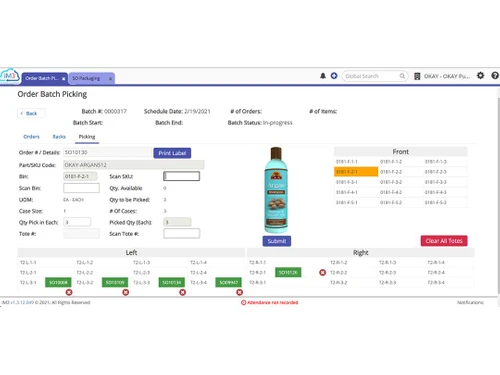Click the green order tag at T2-L-3-3
This screenshot has width=500, height=375.
coord(172,282)
